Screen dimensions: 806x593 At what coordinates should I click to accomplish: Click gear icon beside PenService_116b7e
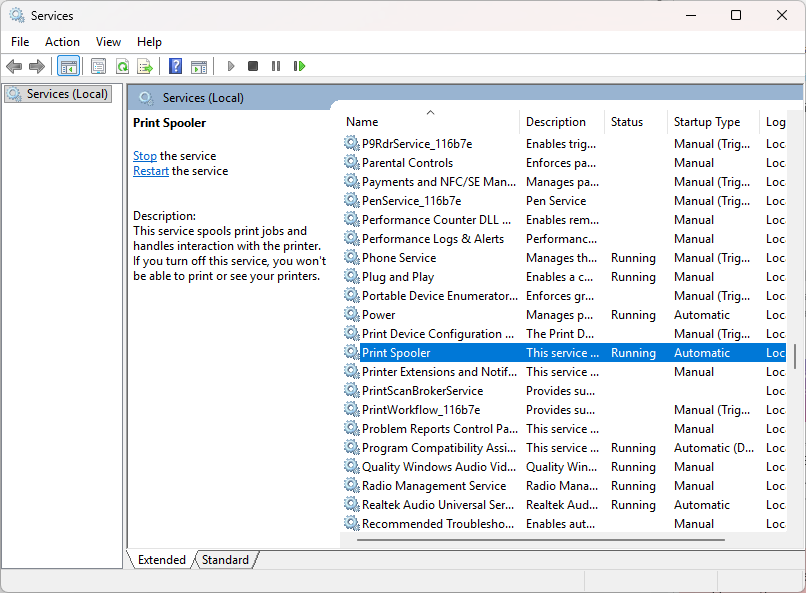(x=351, y=200)
